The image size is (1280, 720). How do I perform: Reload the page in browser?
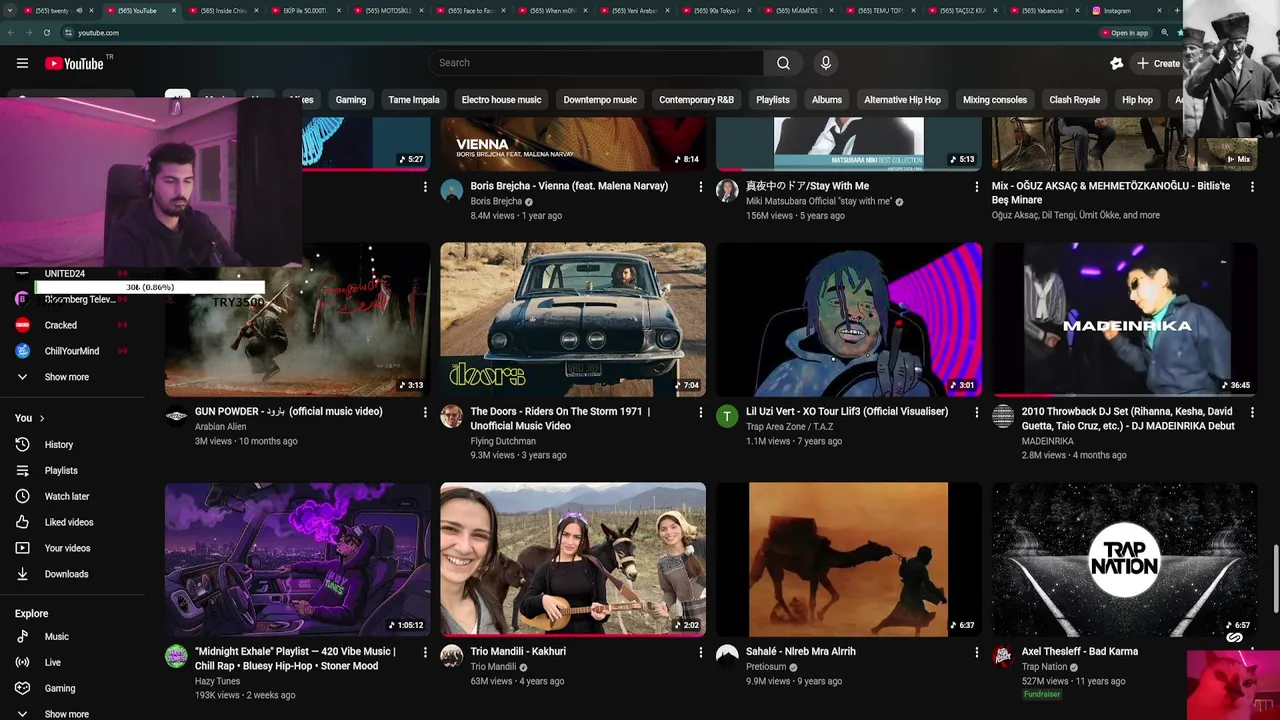[46, 32]
